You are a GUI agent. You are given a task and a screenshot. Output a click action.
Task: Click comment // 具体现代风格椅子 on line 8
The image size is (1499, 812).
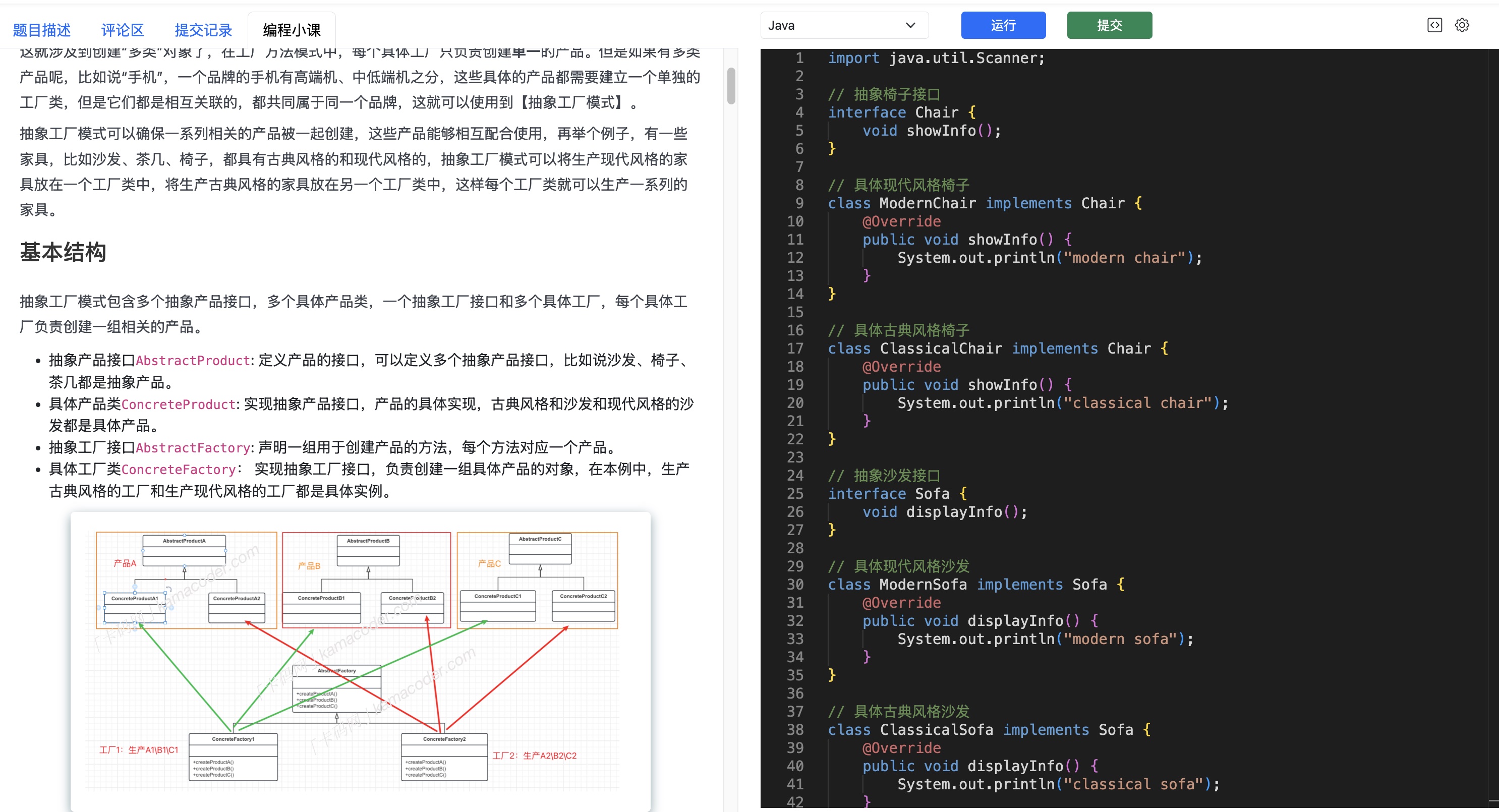pos(899,185)
